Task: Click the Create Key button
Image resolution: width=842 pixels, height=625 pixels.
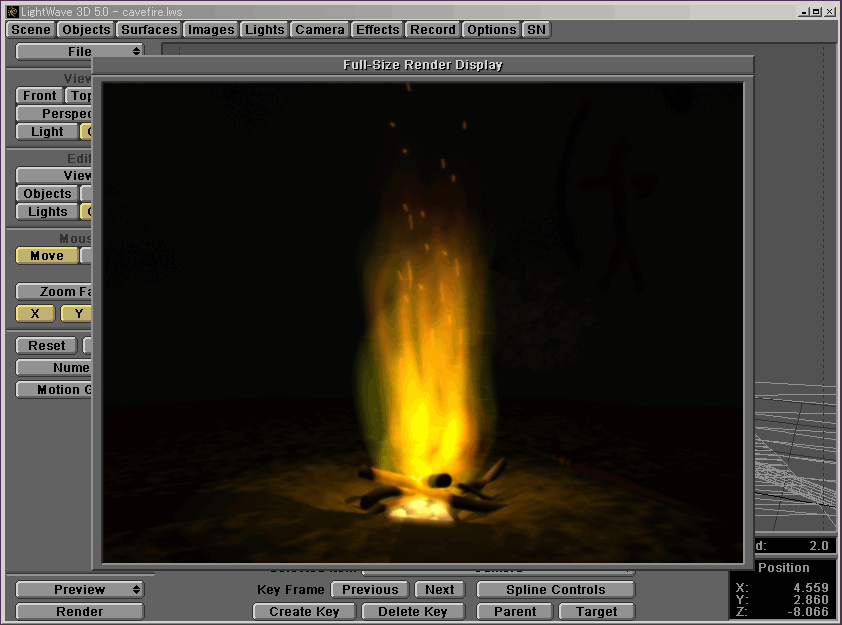Action: point(304,612)
